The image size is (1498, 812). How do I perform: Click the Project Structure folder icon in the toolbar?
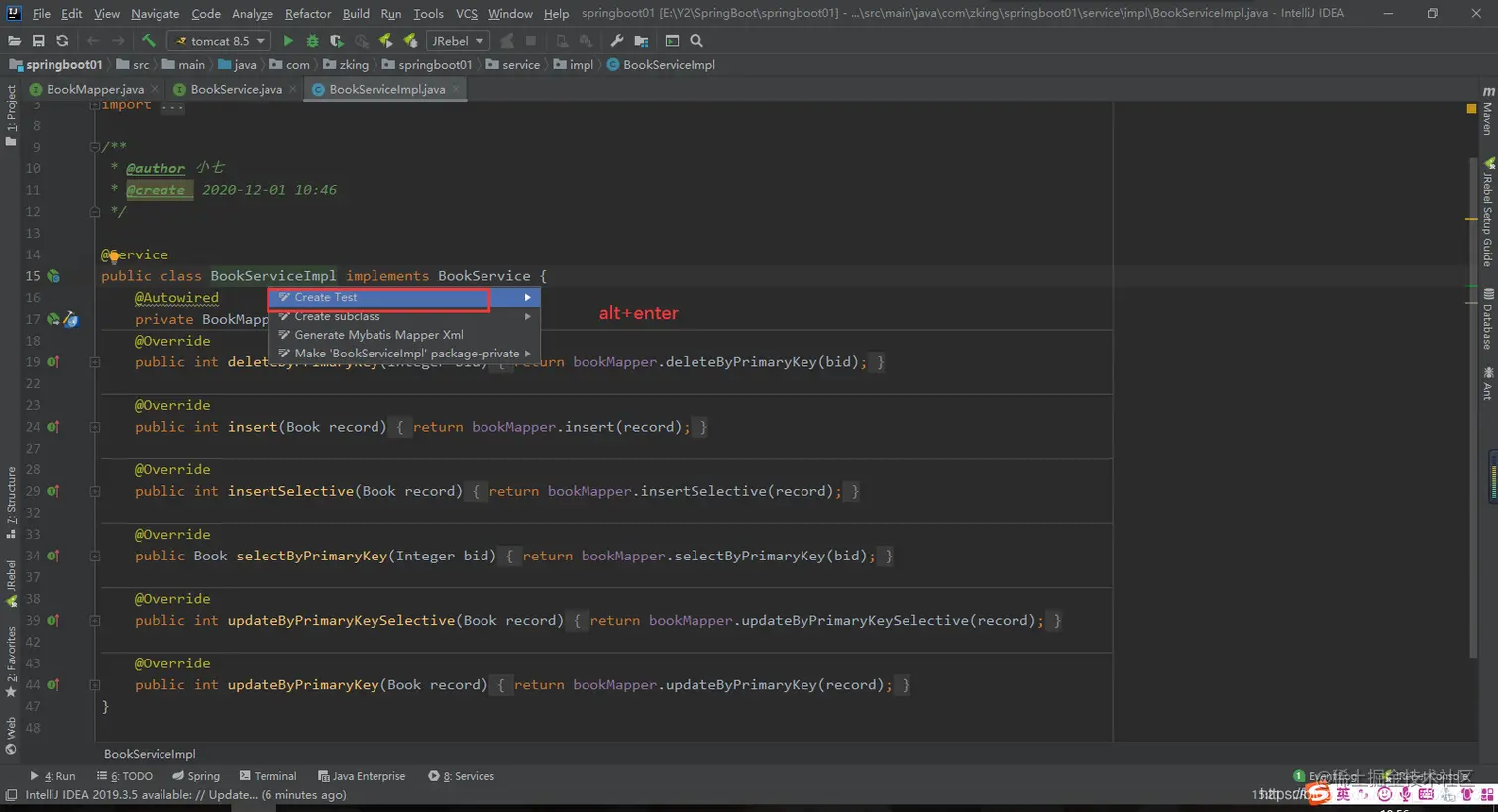[641, 41]
